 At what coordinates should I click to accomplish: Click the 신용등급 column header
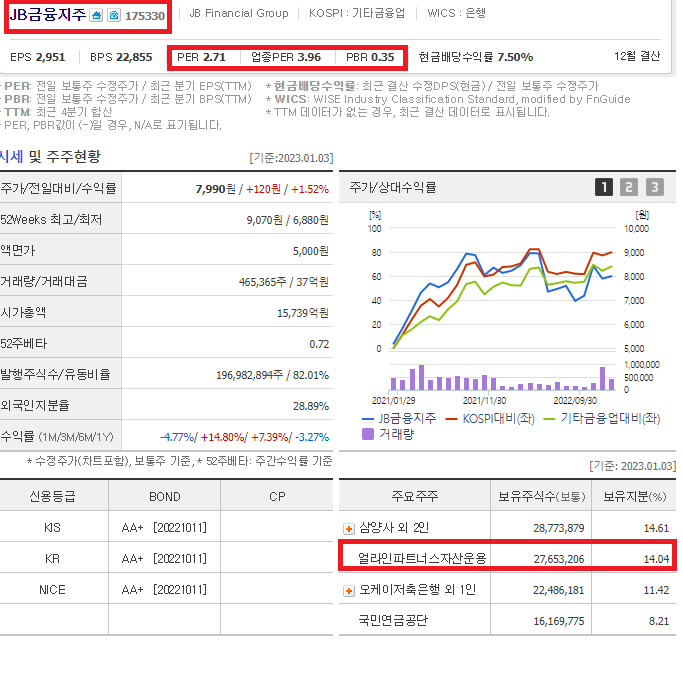coord(52,497)
